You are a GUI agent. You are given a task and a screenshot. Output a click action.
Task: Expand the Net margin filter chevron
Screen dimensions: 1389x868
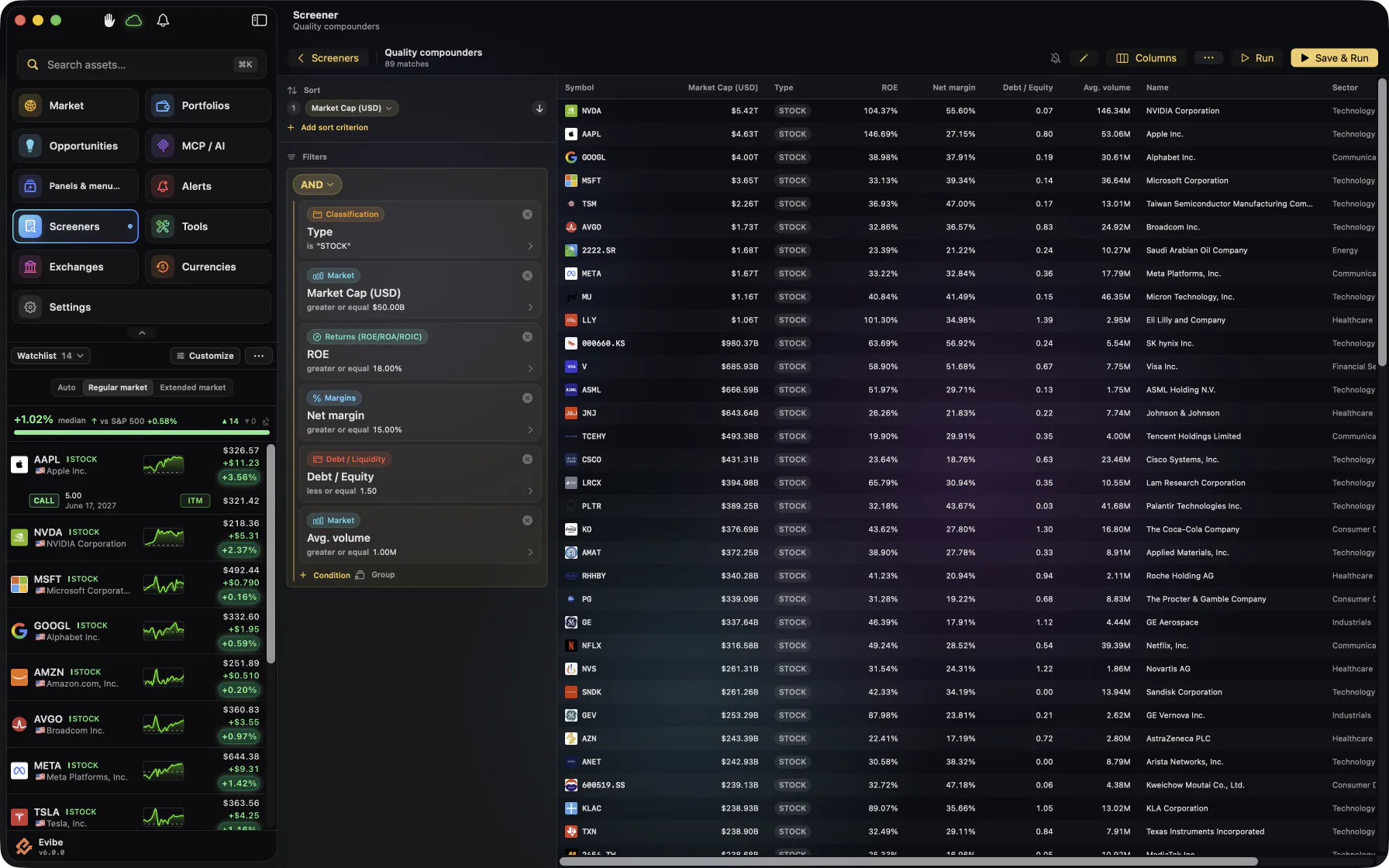[x=530, y=430]
